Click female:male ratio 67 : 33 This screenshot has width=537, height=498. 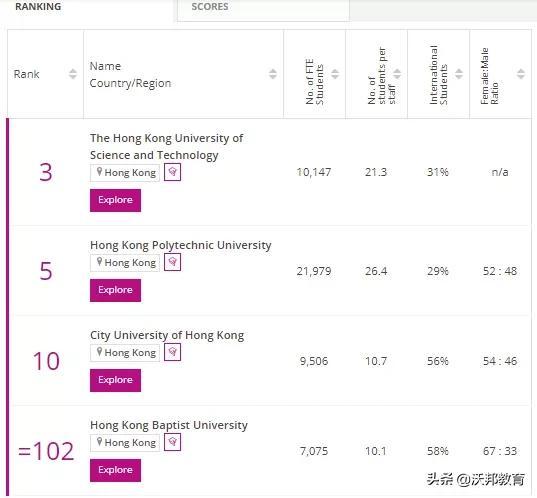tap(500, 451)
